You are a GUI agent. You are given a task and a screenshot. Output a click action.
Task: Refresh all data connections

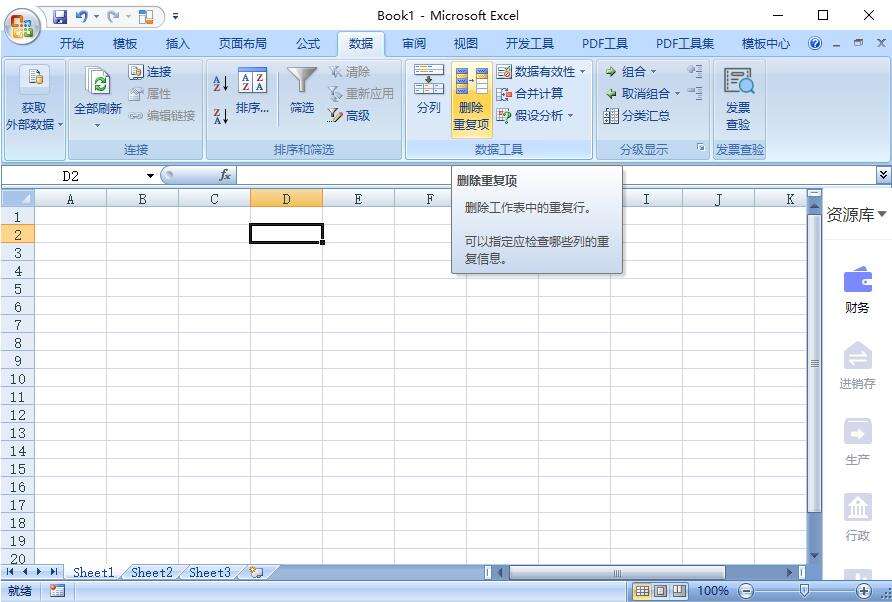[x=98, y=98]
